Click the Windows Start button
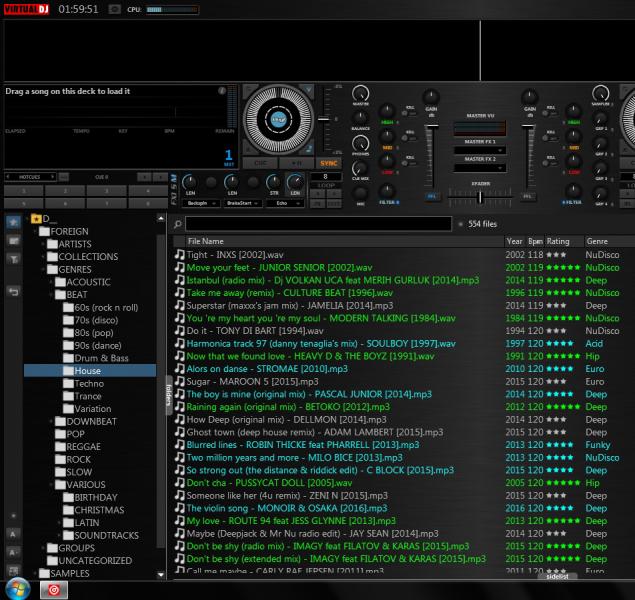Image resolution: width=635 pixels, height=600 pixels. tap(18, 589)
